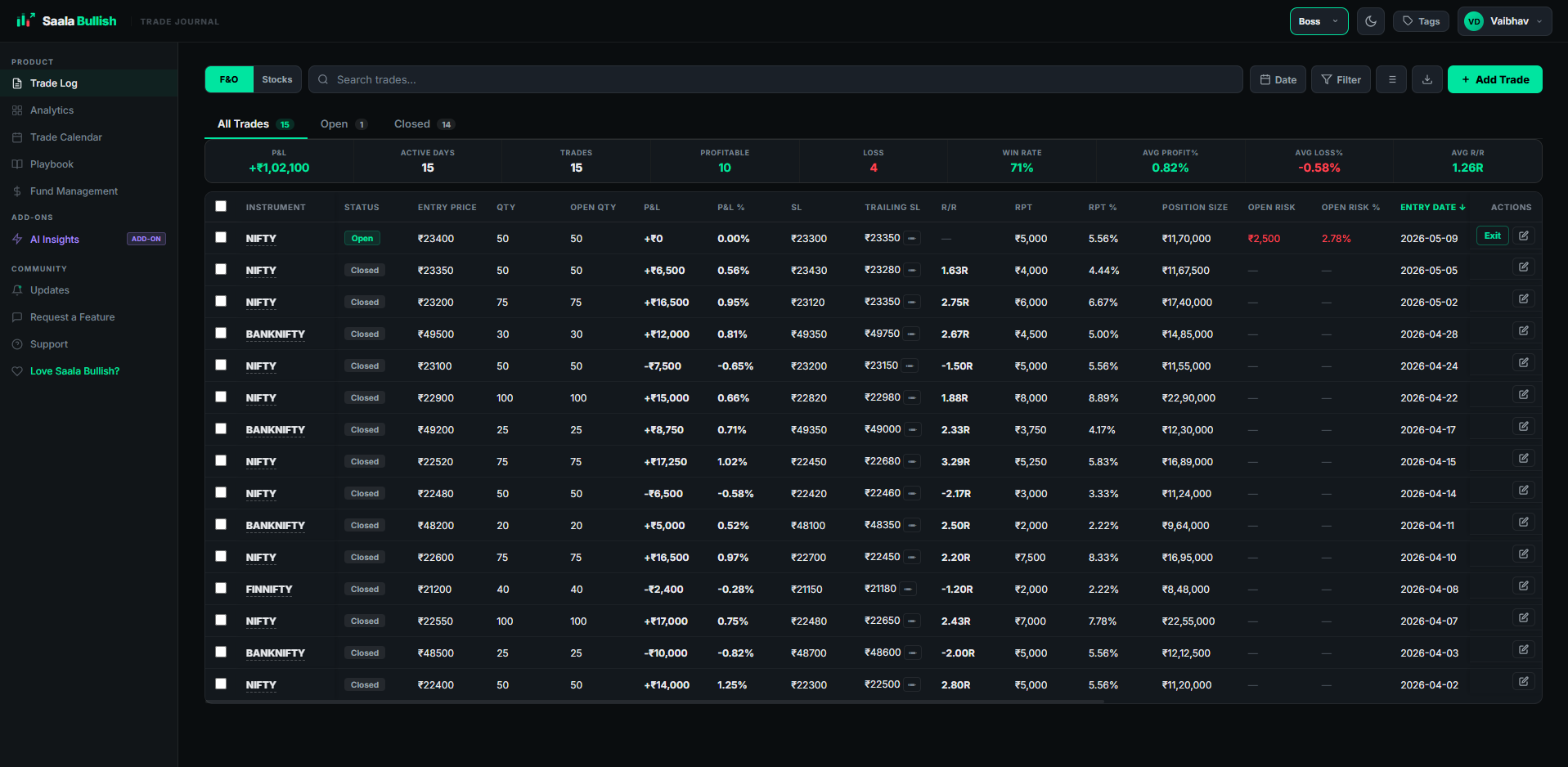
Task: Edit the trade dated 2026-05-02
Action: pos(1524,298)
